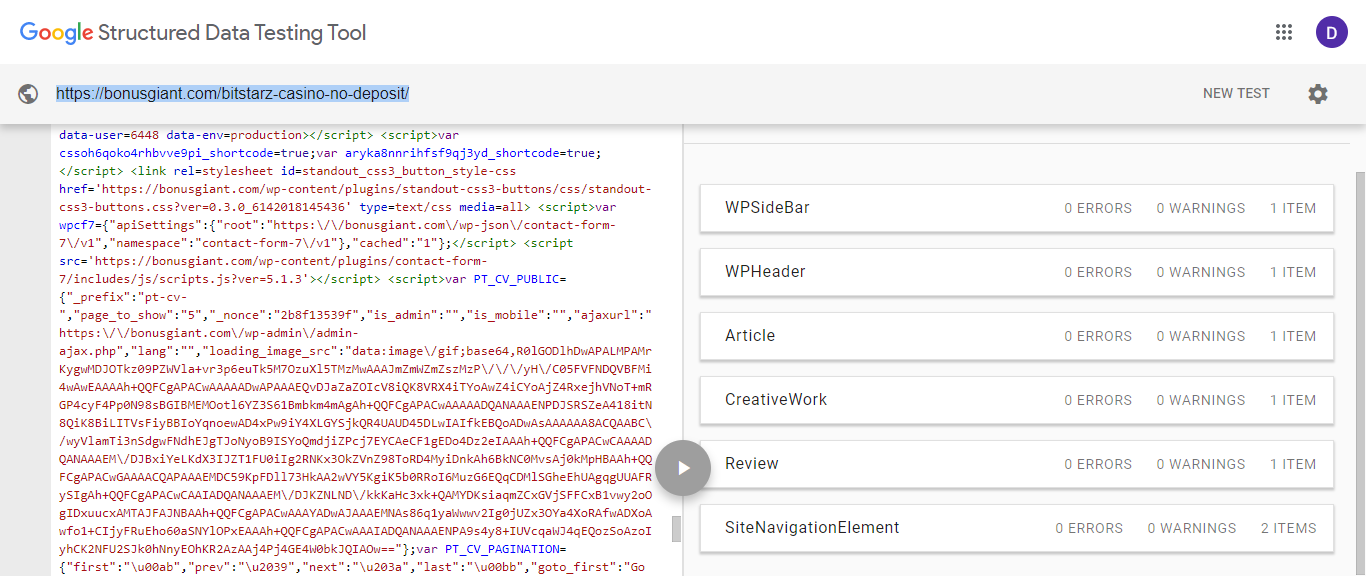The width and height of the screenshot is (1366, 576).
Task: Click "0 ERRORS" in the WPHeader row
Action: coord(1098,272)
